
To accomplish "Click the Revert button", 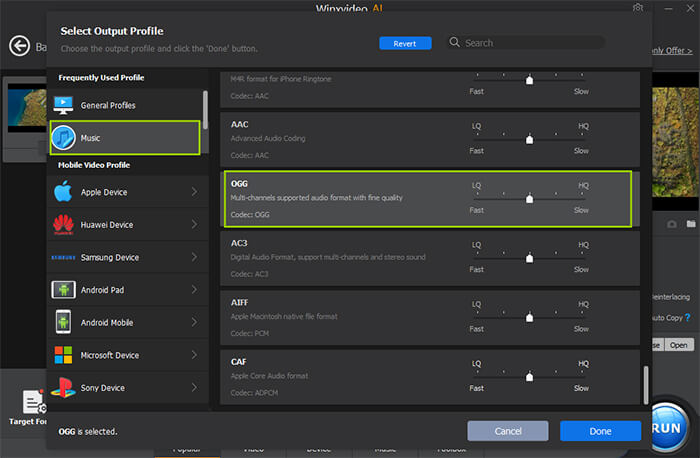I will (405, 43).
